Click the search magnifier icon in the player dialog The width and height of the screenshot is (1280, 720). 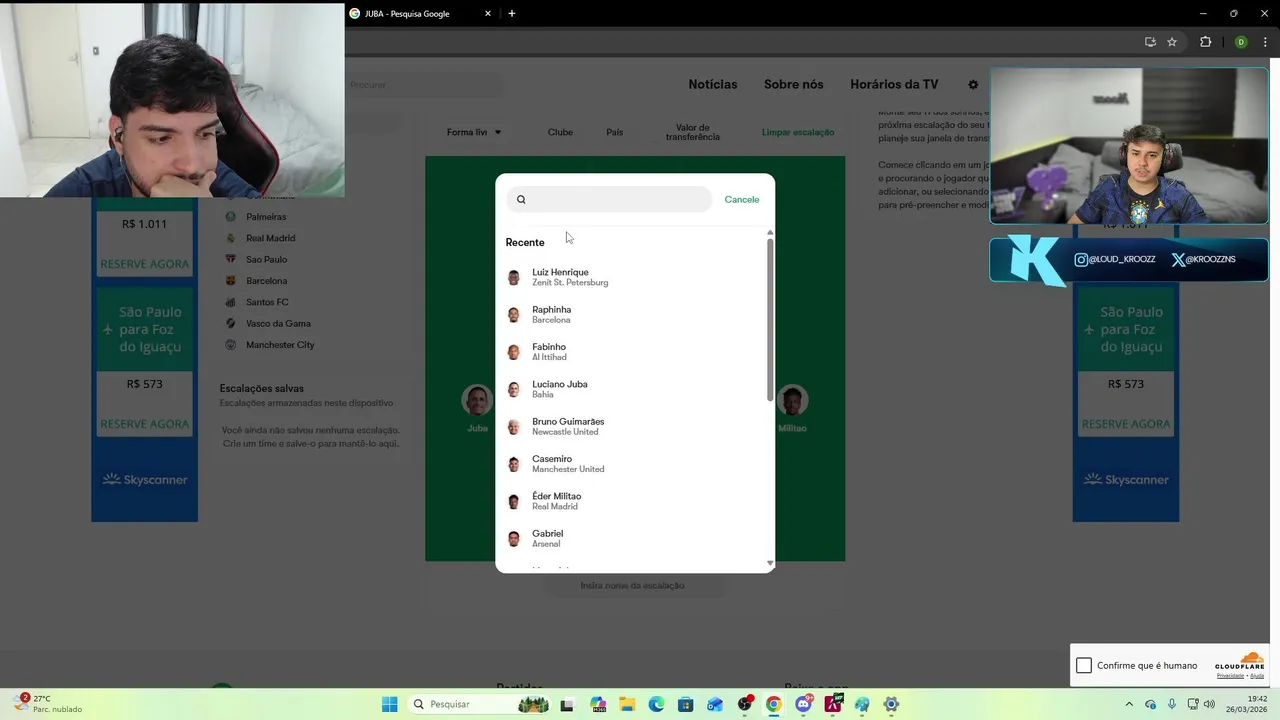(x=521, y=200)
